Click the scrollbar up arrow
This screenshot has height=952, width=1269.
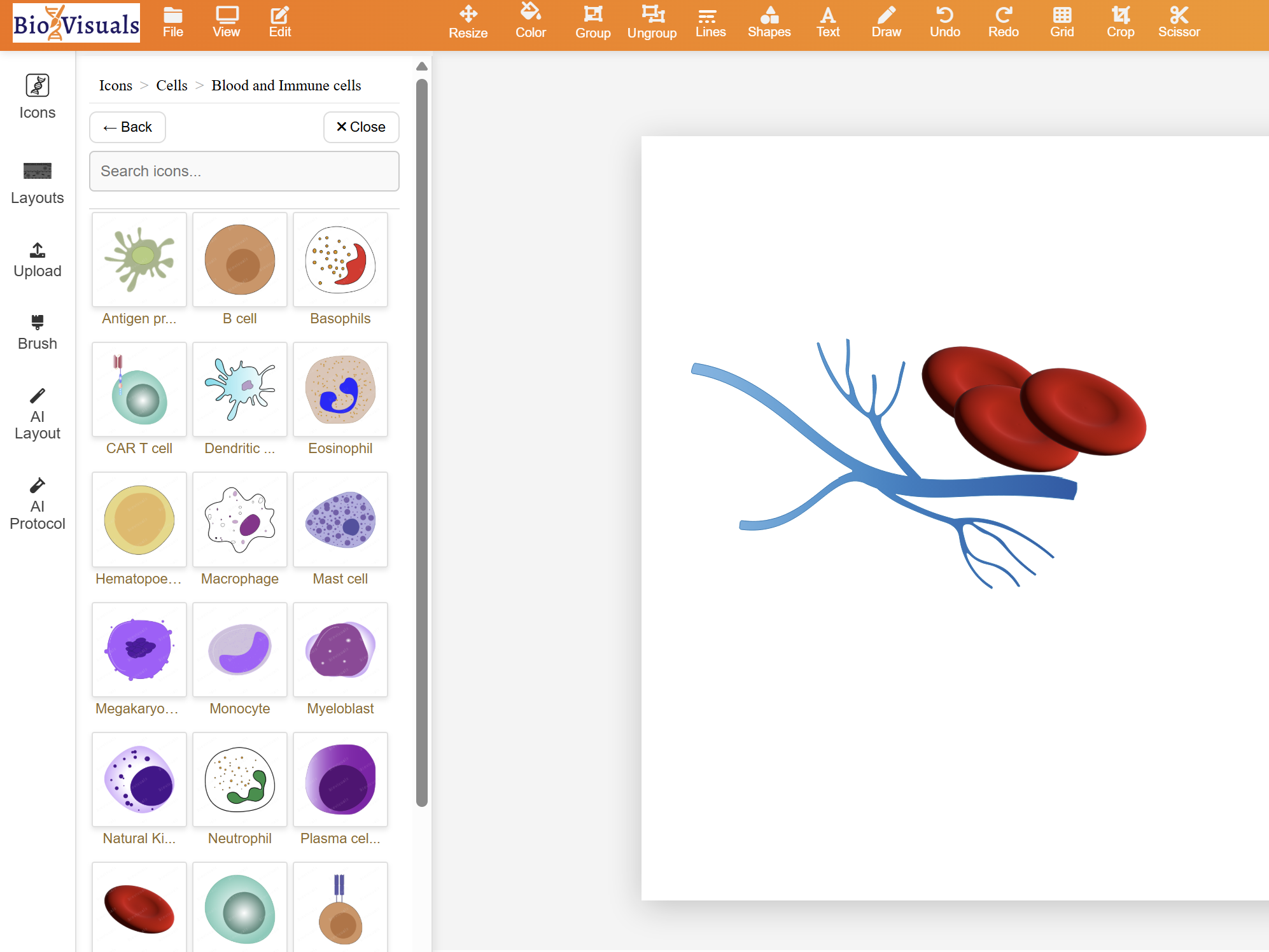coord(421,66)
